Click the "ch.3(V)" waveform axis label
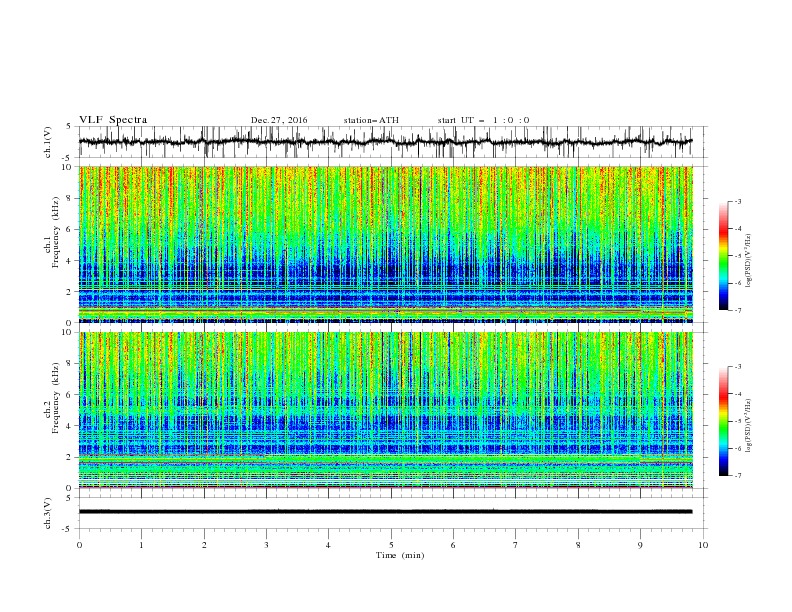The height and width of the screenshot is (612, 792). coord(48,513)
